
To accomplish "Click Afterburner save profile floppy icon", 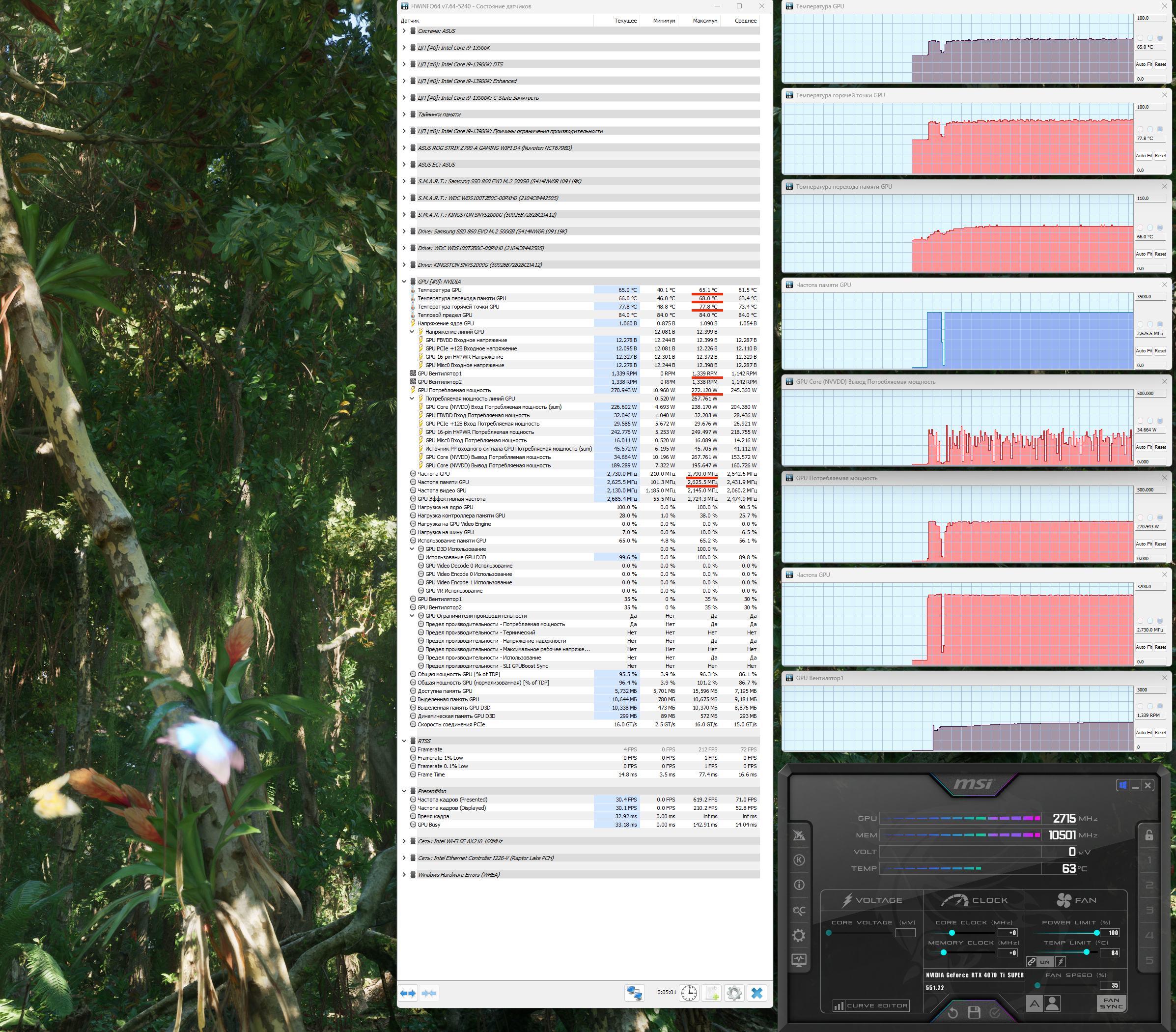I will point(974,1012).
